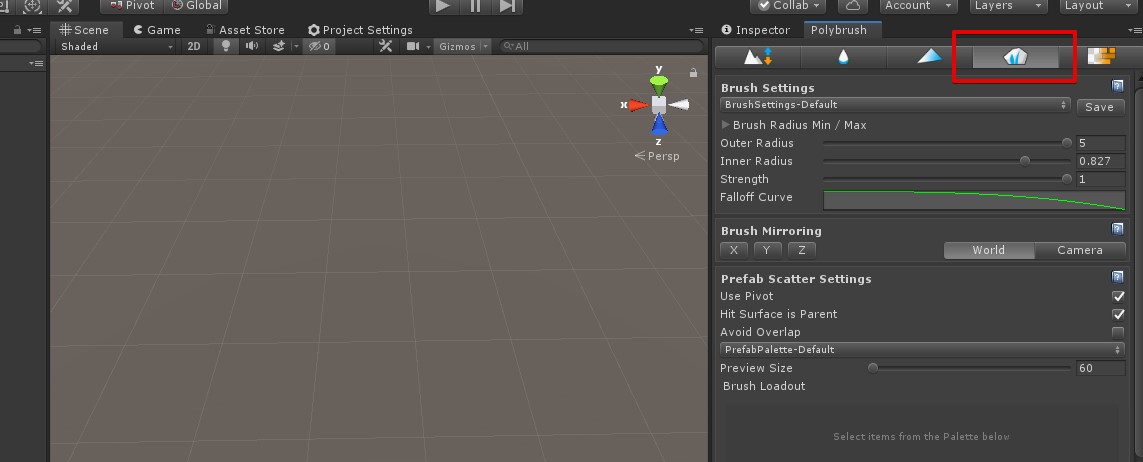Switch to the Scene tab
This screenshot has height=462, width=1143.
pos(84,30)
